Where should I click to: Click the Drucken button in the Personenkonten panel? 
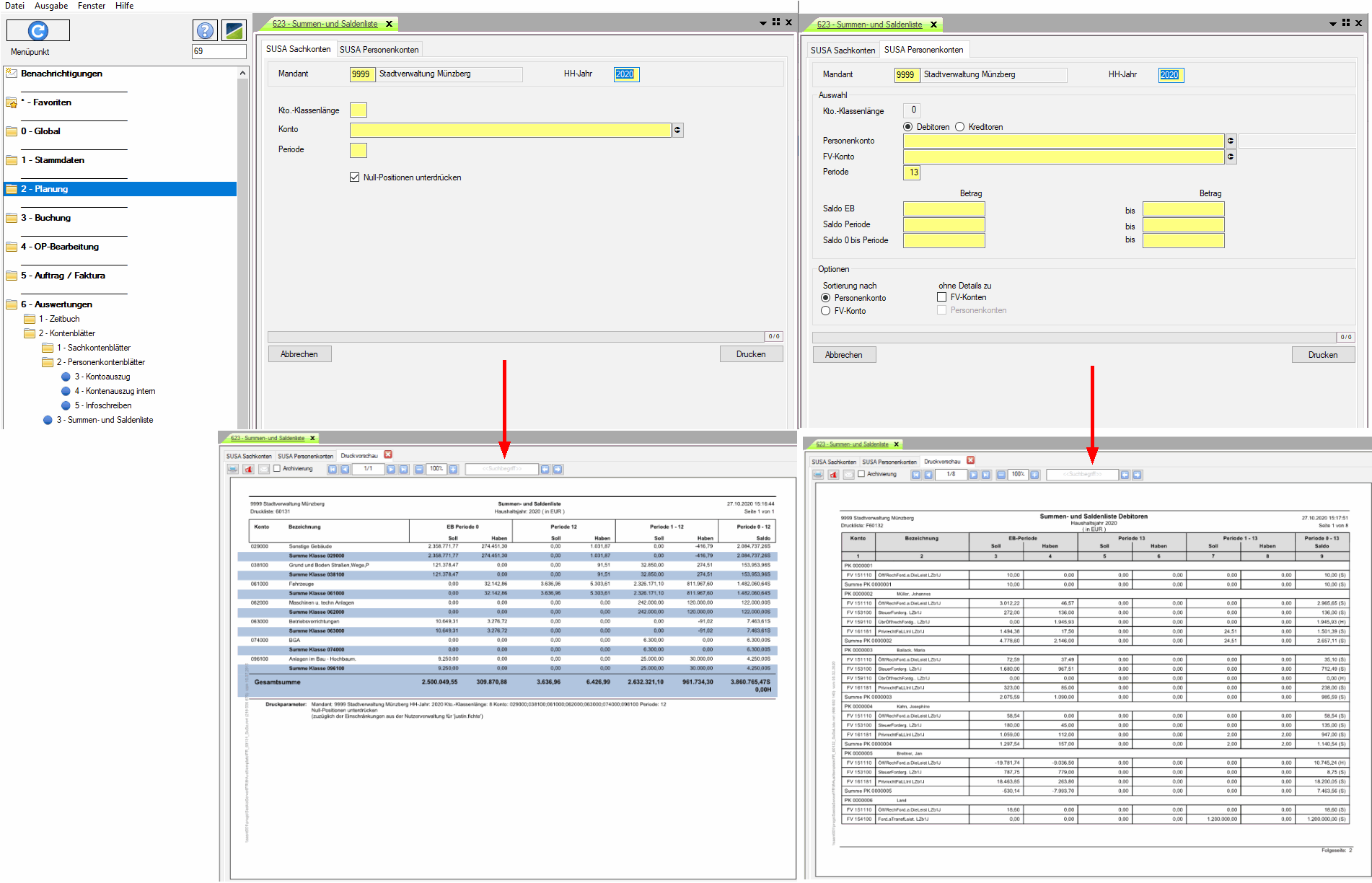(x=1322, y=355)
